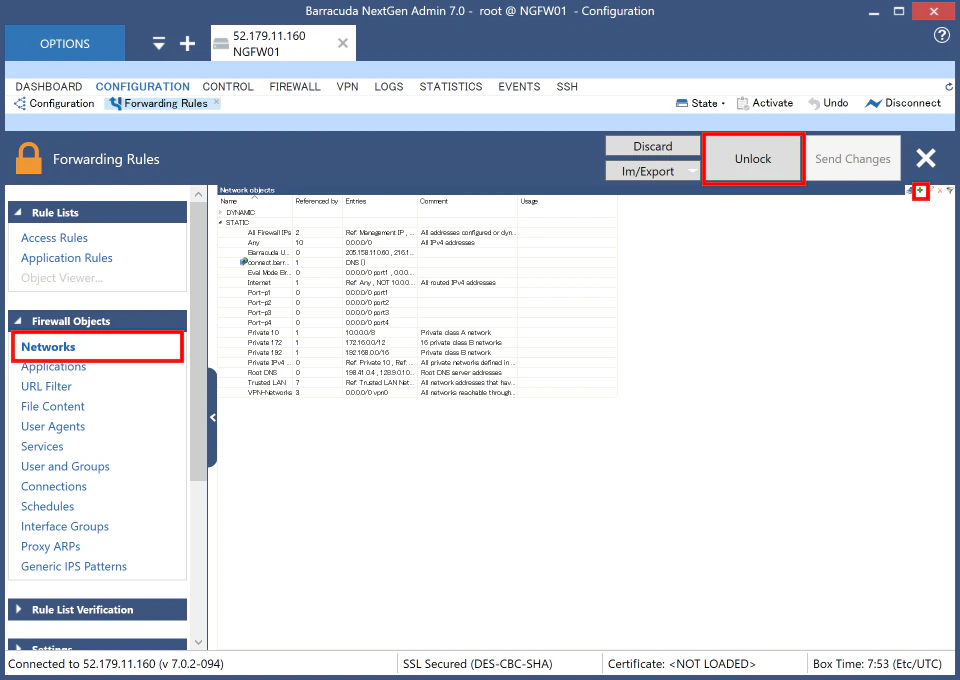Open Application Rules in the sidebar
The image size is (960, 680).
[67, 258]
